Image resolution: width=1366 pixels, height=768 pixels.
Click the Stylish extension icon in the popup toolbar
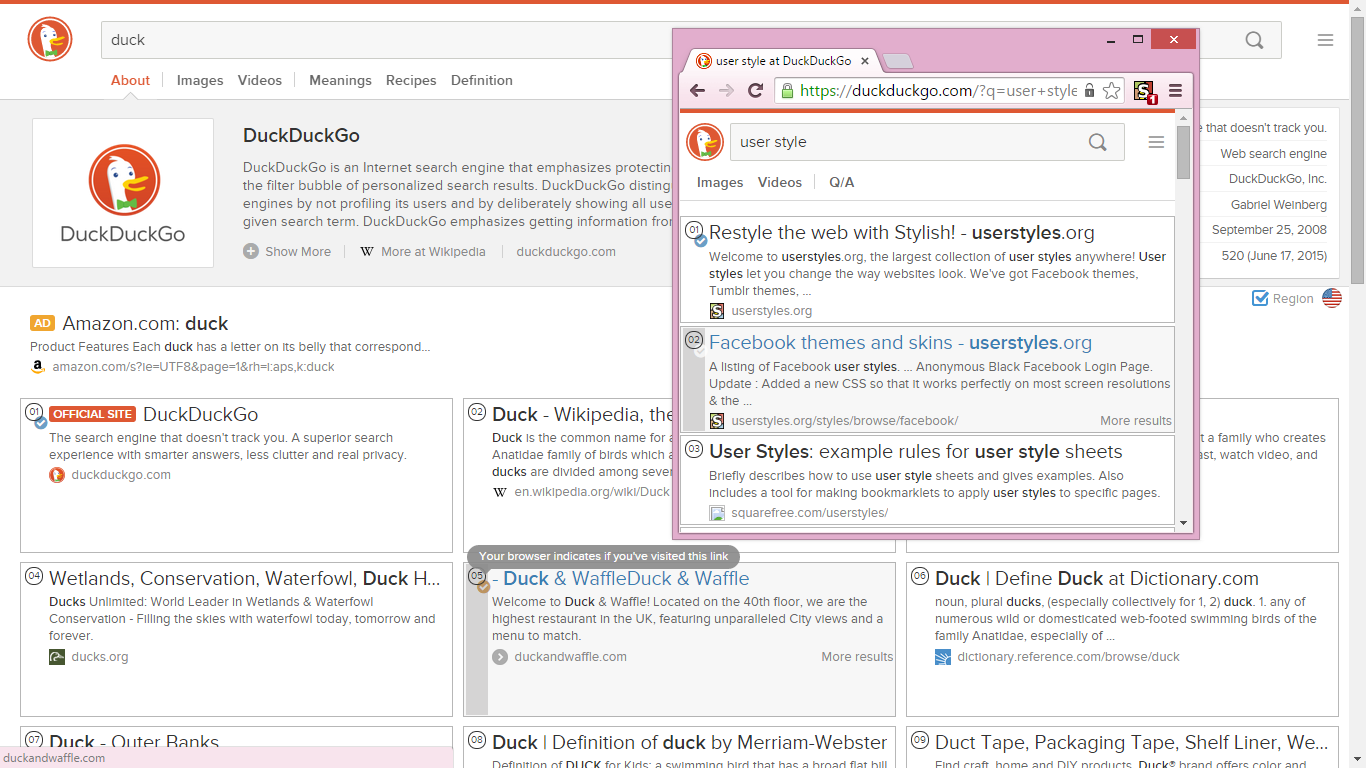tap(1144, 90)
